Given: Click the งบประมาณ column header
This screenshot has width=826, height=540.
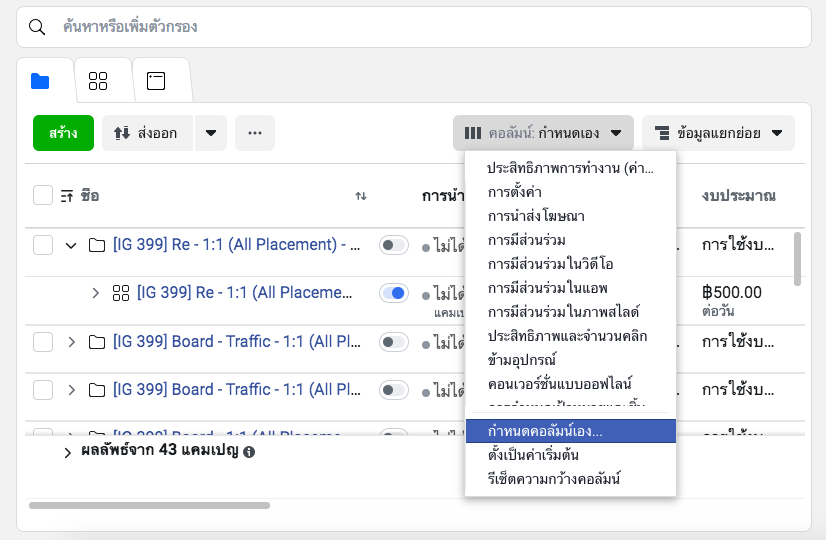Looking at the screenshot, I should tap(739, 196).
